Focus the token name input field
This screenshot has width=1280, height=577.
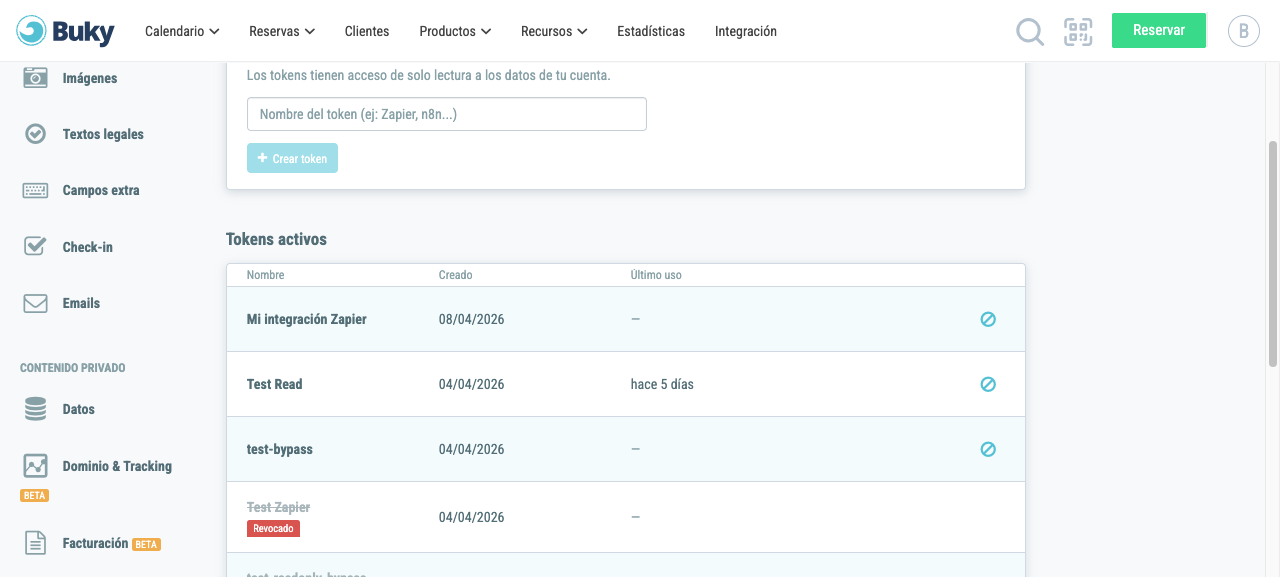pyautogui.click(x=447, y=114)
